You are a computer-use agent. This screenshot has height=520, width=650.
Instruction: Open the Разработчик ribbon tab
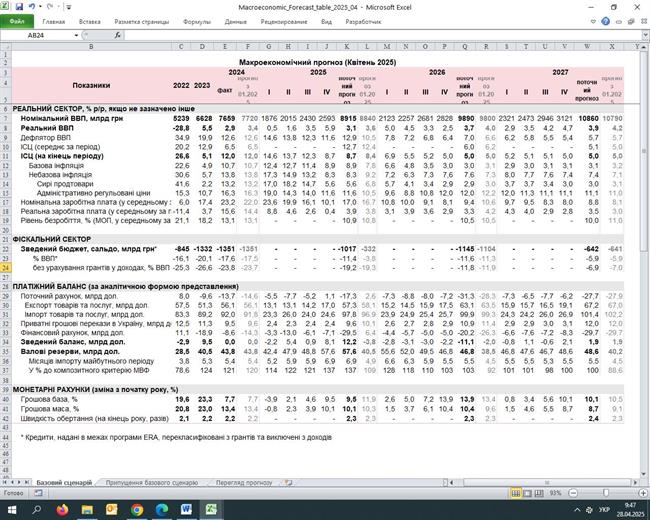coord(363,22)
